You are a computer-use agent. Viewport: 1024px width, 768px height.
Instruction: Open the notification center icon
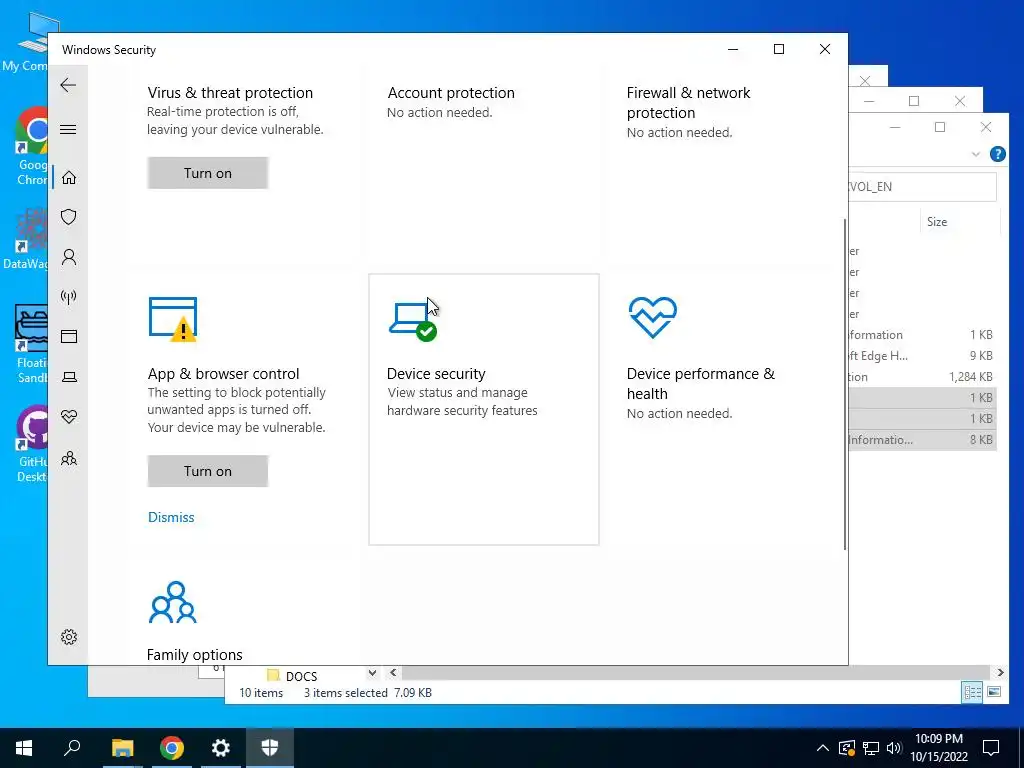point(991,748)
